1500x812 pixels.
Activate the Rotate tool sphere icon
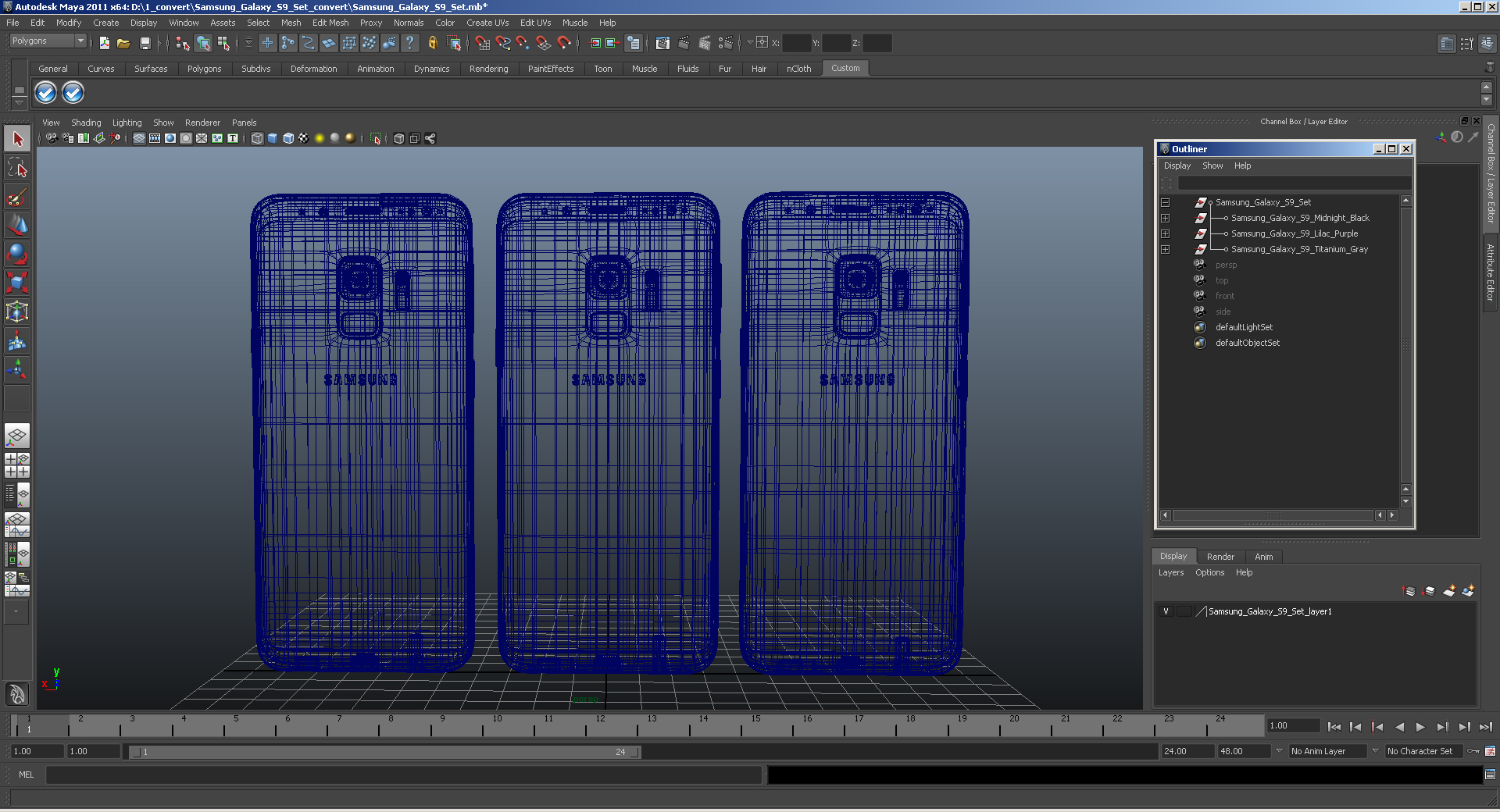coord(17,254)
